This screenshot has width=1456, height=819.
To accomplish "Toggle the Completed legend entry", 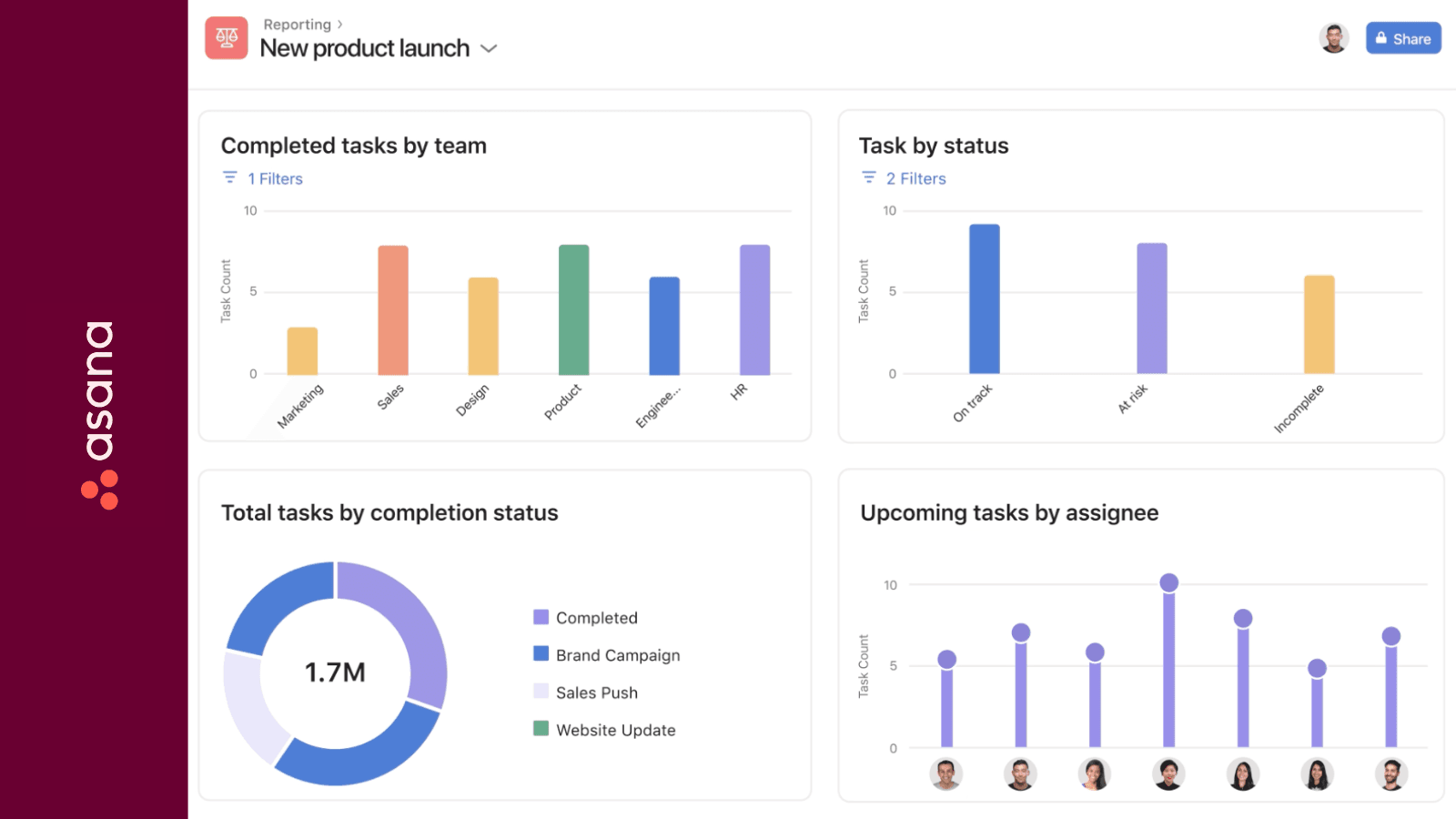I will tap(596, 618).
